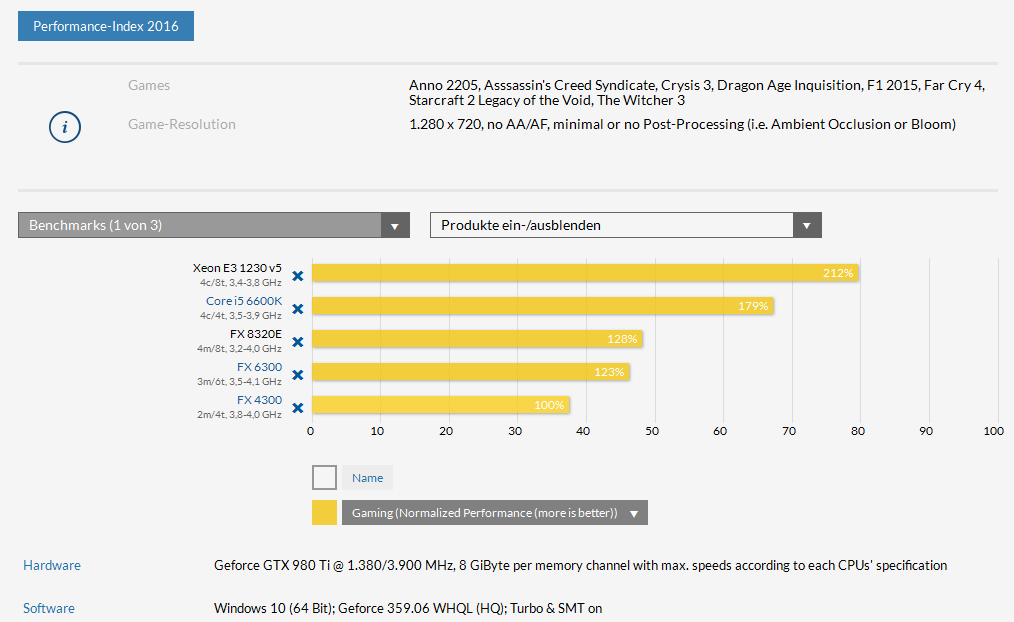Select the Performance-Index 2016 tab
1014x622 pixels.
tap(106, 26)
